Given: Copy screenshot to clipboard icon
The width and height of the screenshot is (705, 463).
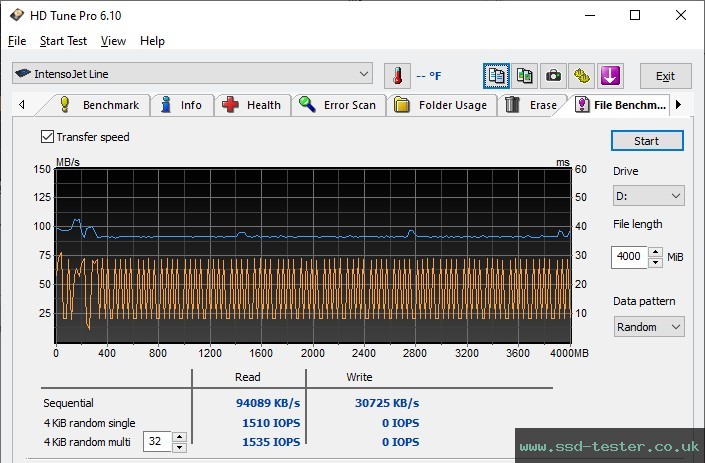Looking at the screenshot, I should coord(524,76).
